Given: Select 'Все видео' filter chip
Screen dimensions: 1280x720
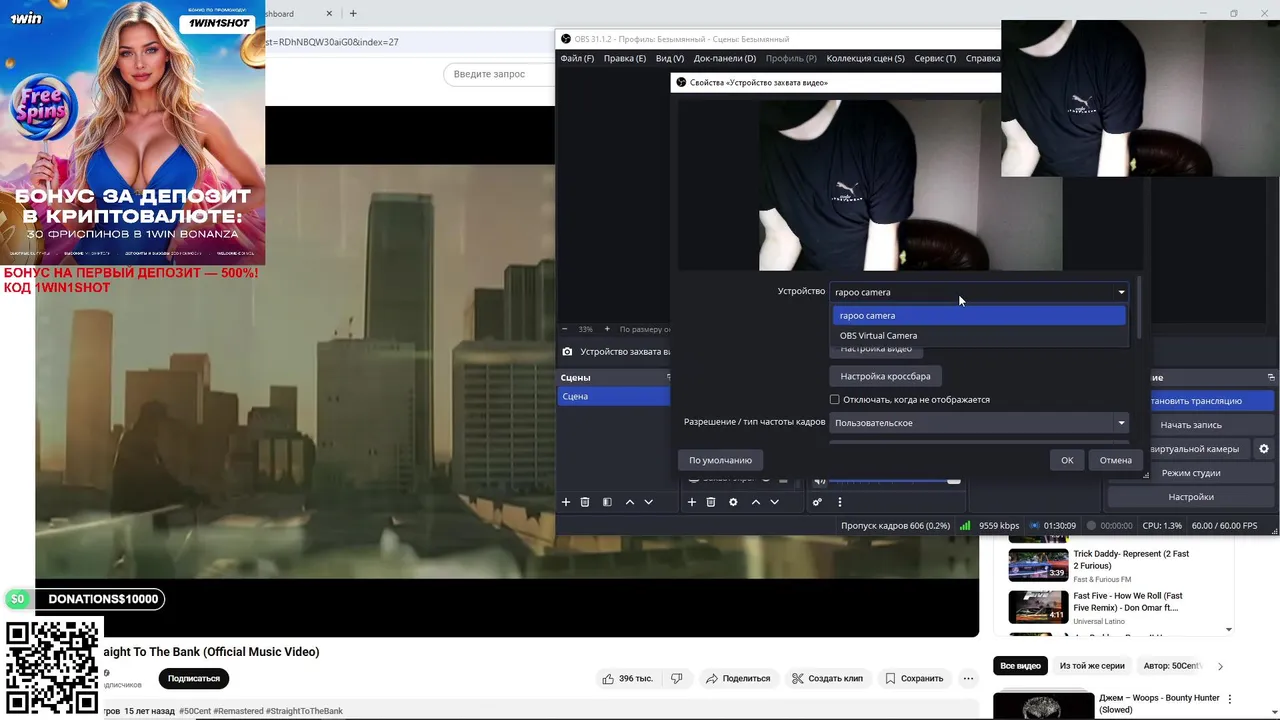Looking at the screenshot, I should pyautogui.click(x=1020, y=666).
